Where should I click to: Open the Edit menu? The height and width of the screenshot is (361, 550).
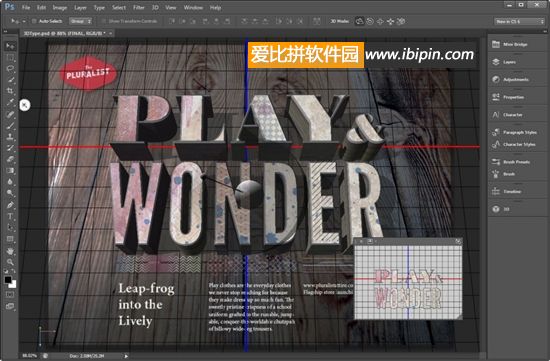(x=41, y=7)
